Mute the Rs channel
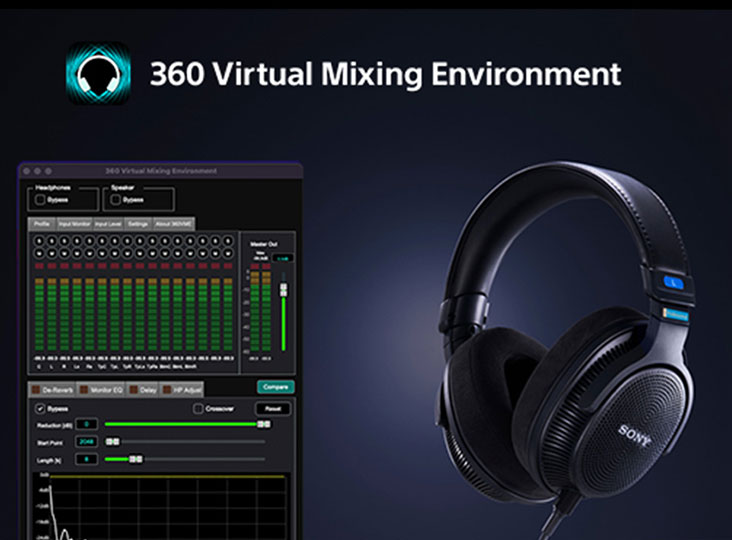 point(90,253)
